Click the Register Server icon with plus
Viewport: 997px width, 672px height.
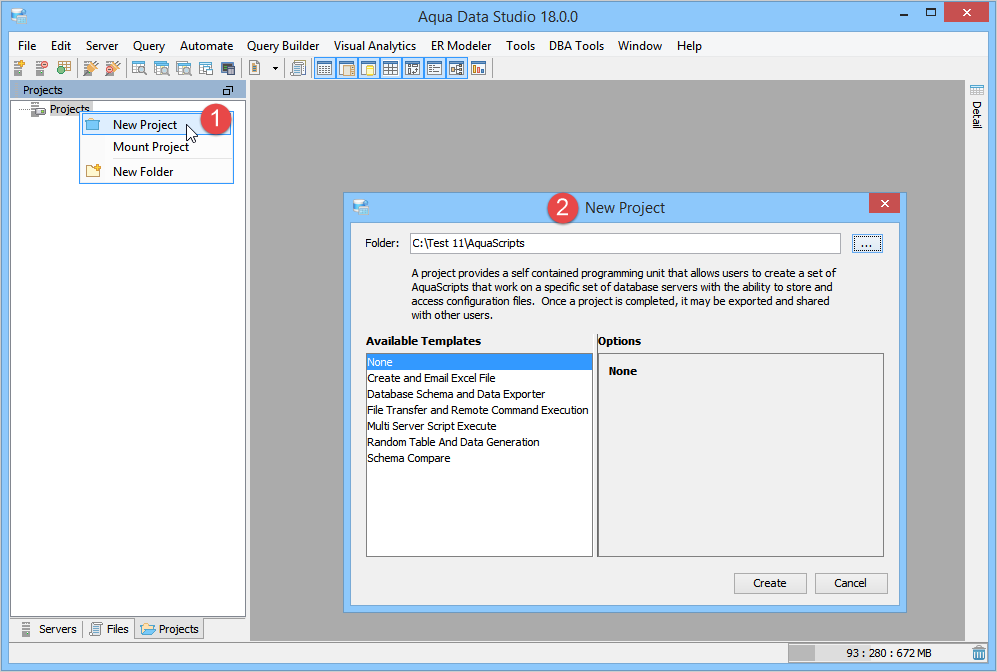click(19, 68)
